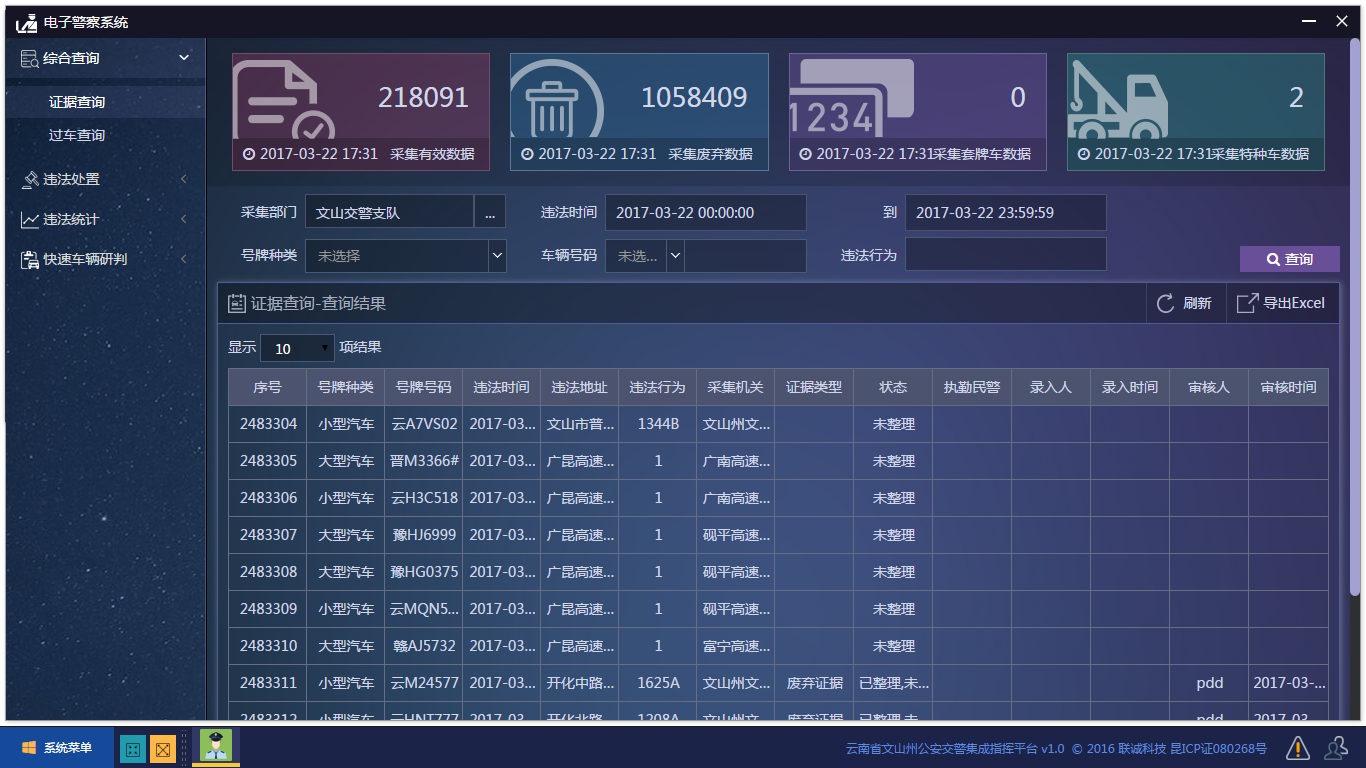Click the 违法处置 gavel icon

click(x=29, y=180)
